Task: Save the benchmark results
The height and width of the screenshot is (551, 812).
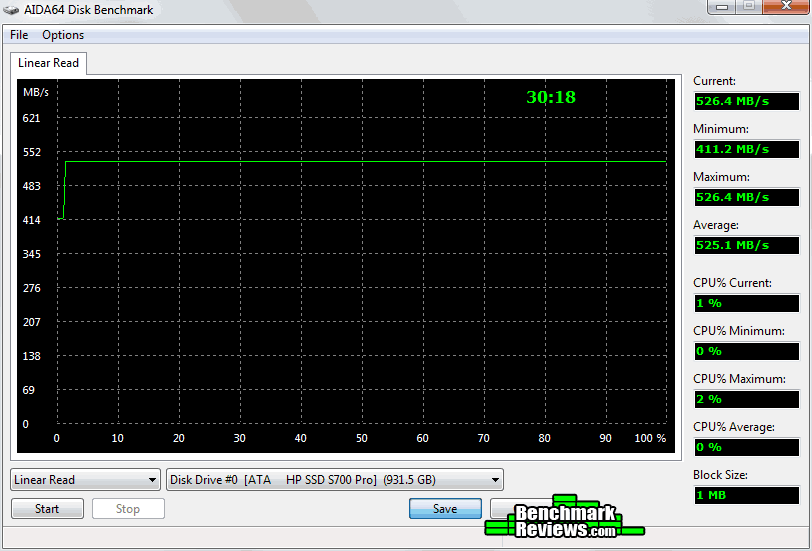Action: pyautogui.click(x=445, y=509)
